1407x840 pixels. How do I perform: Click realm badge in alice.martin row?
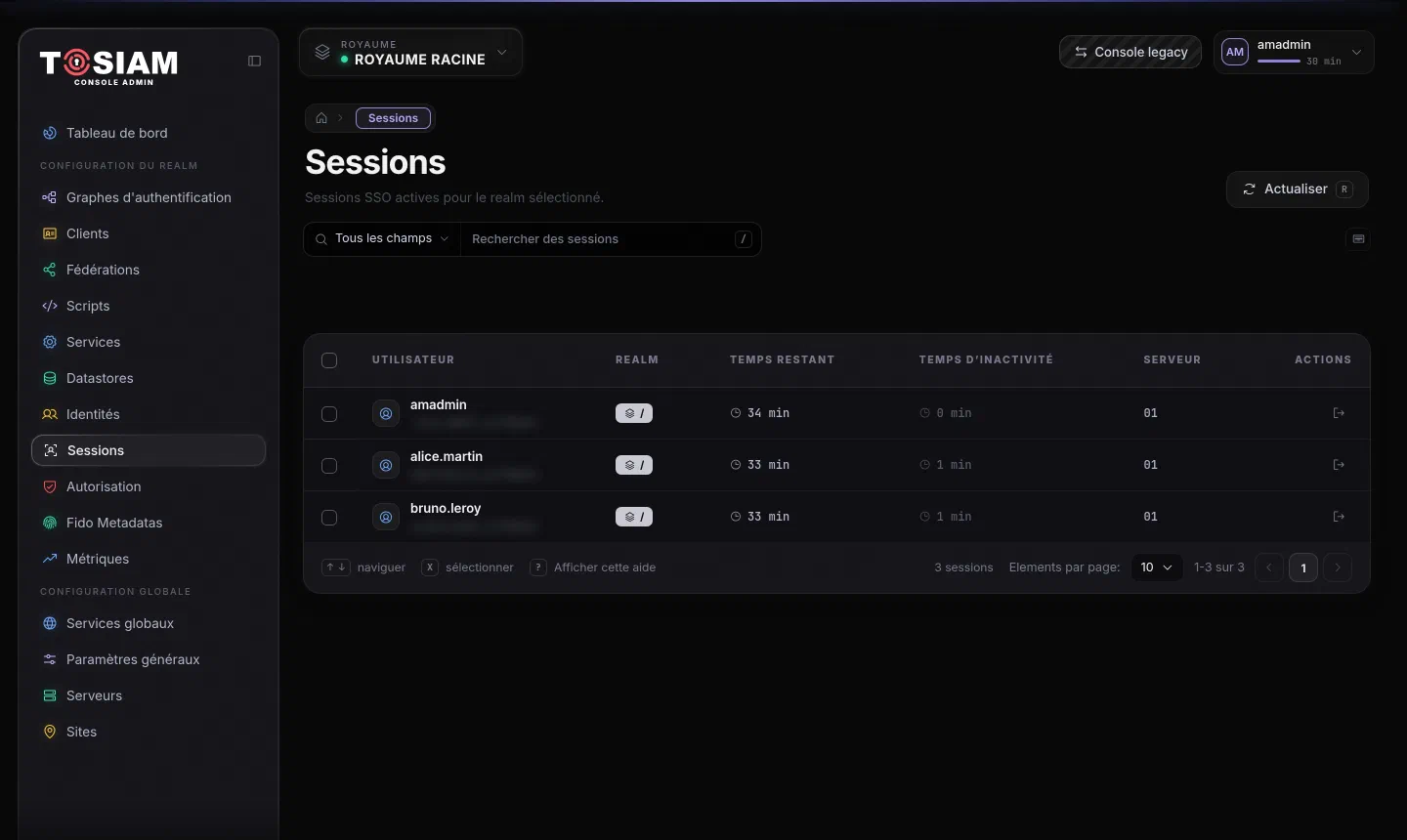(x=634, y=465)
